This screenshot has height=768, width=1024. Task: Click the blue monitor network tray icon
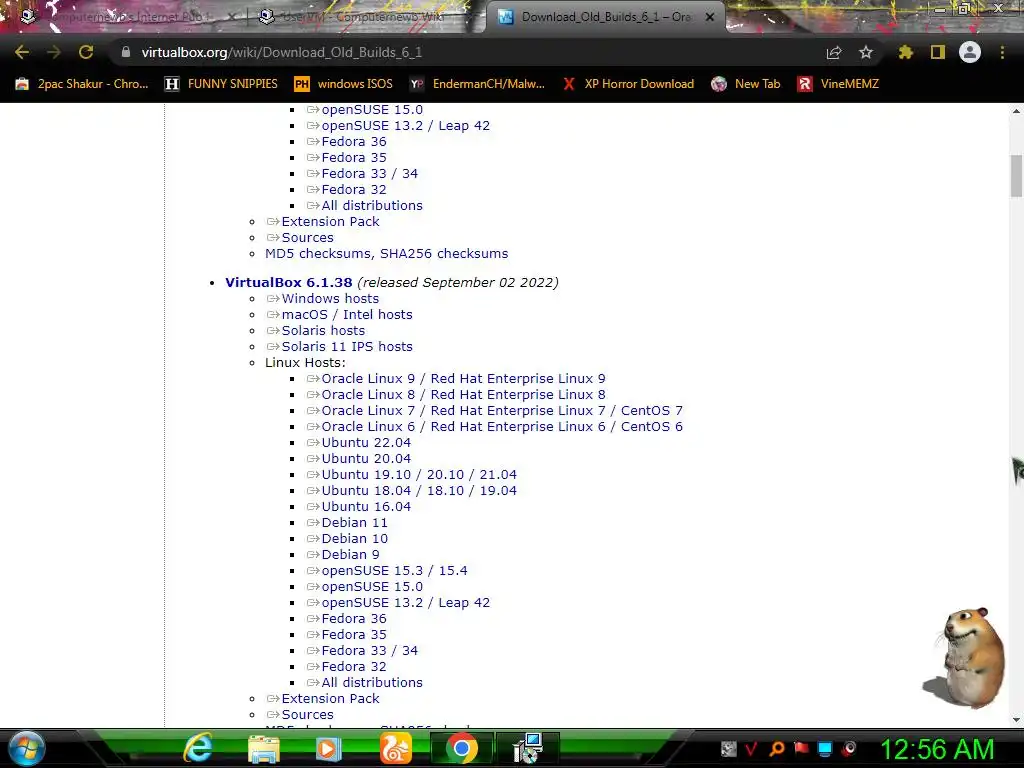tap(825, 748)
